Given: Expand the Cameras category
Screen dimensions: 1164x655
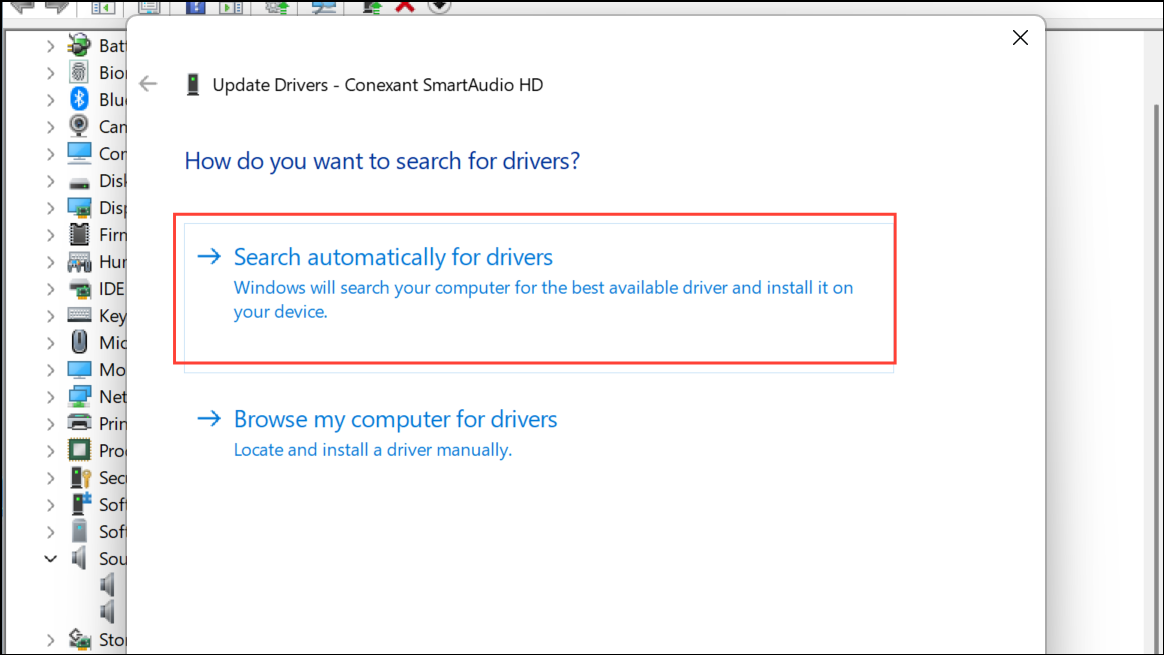Looking at the screenshot, I should (50, 127).
